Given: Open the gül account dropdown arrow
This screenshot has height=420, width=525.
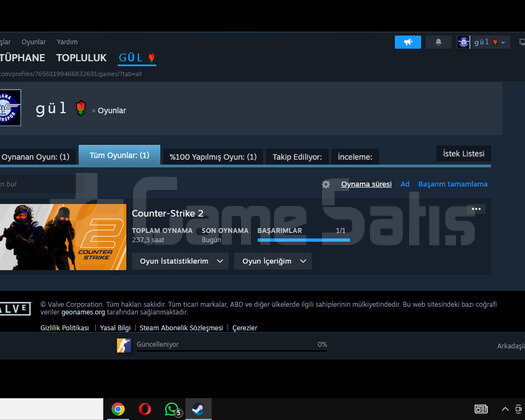Looking at the screenshot, I should pyautogui.click(x=503, y=43).
